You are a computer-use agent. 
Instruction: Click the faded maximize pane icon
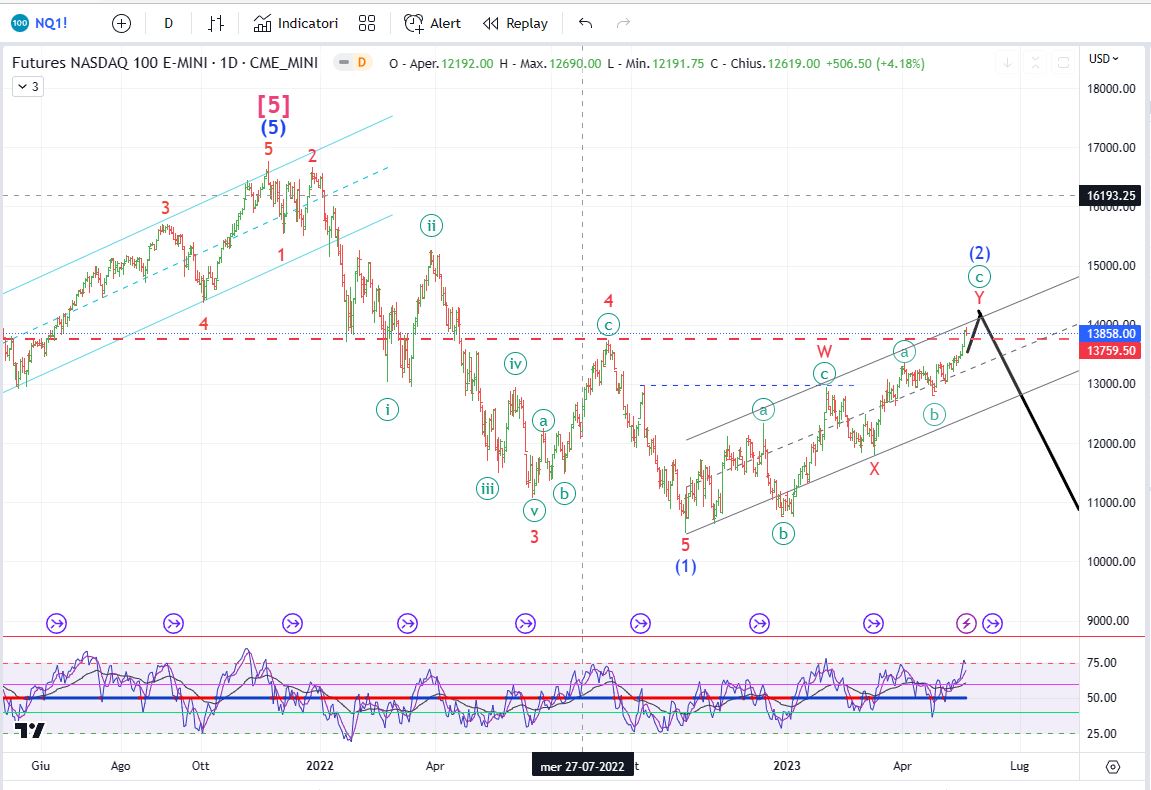coord(1063,63)
